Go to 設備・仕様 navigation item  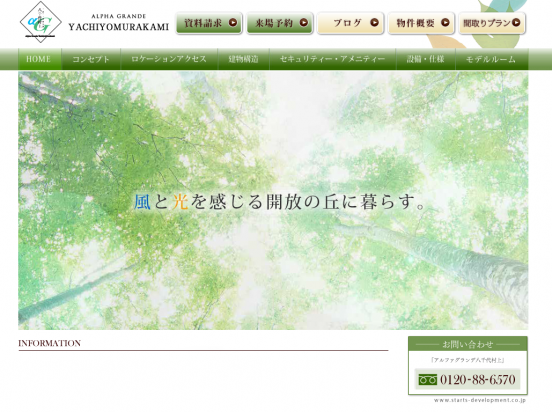426,59
